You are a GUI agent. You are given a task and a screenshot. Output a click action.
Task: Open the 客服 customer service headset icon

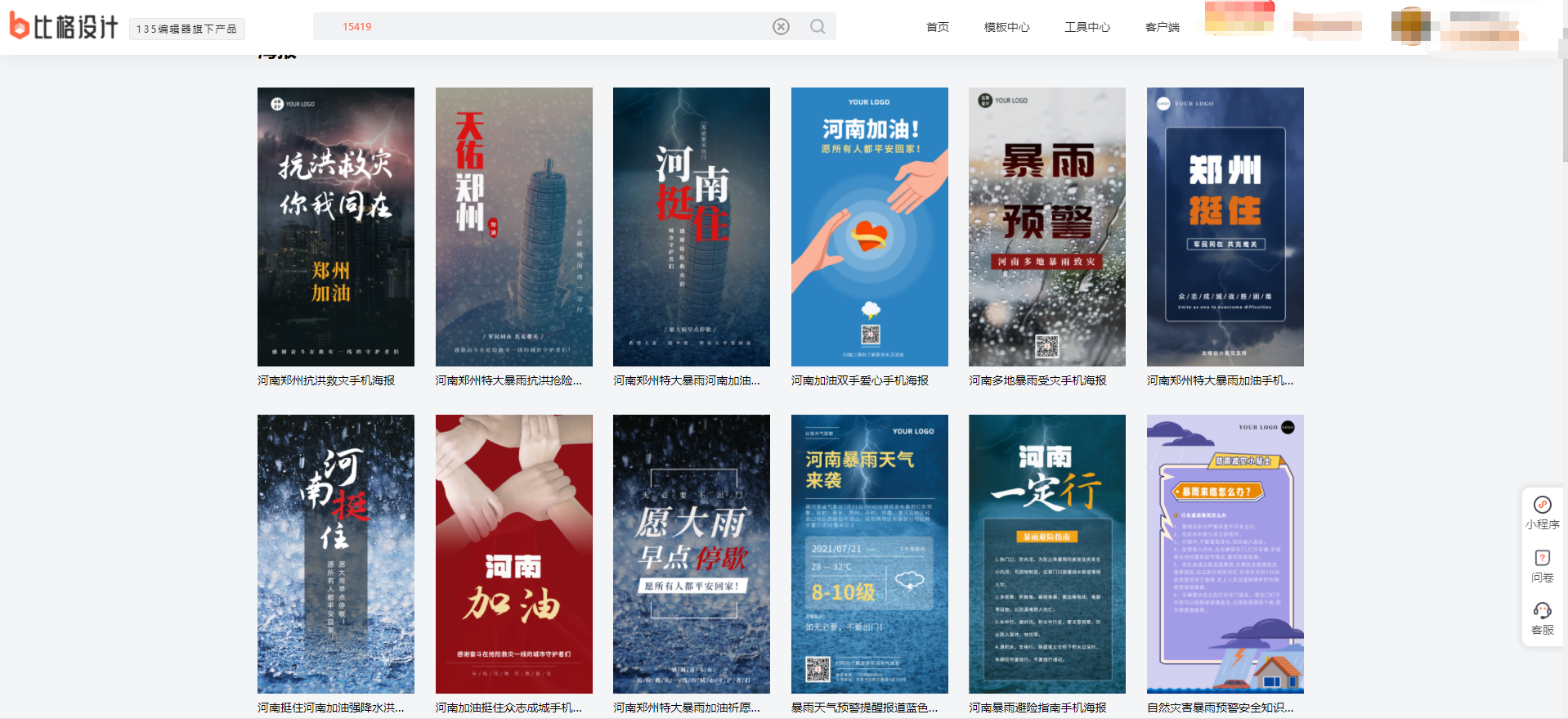(x=1542, y=618)
